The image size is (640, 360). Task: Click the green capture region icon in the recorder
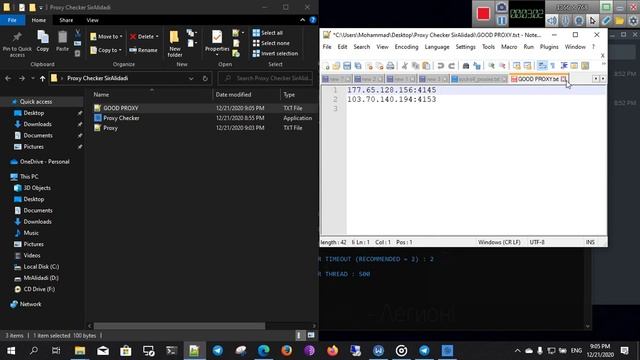point(606,7)
